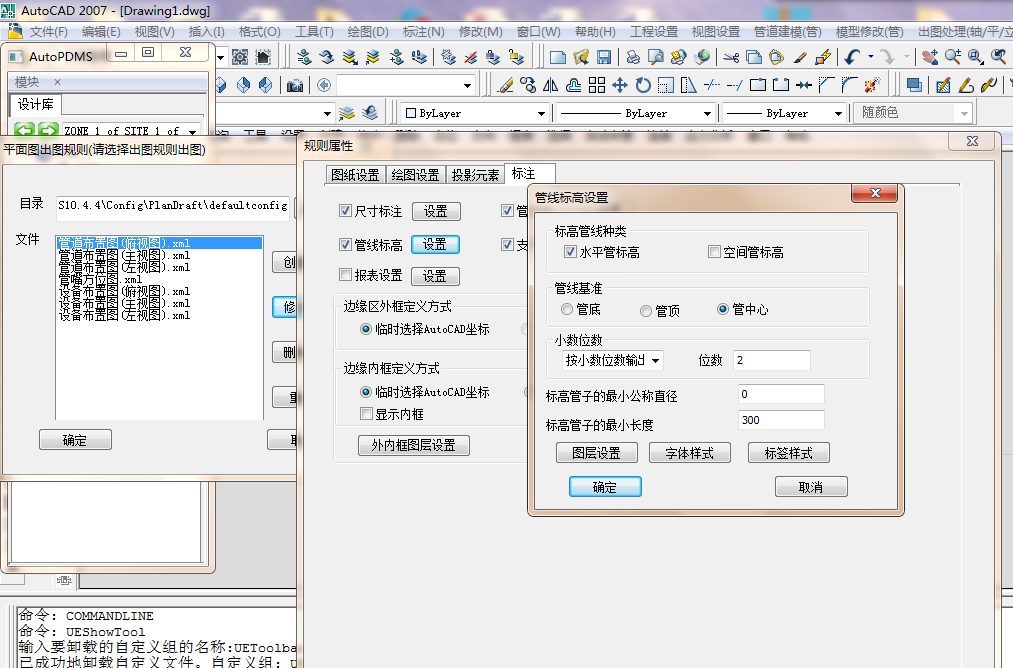Expand the ByLayer color dropdown
This screenshot has height=668, width=1013.
541,114
